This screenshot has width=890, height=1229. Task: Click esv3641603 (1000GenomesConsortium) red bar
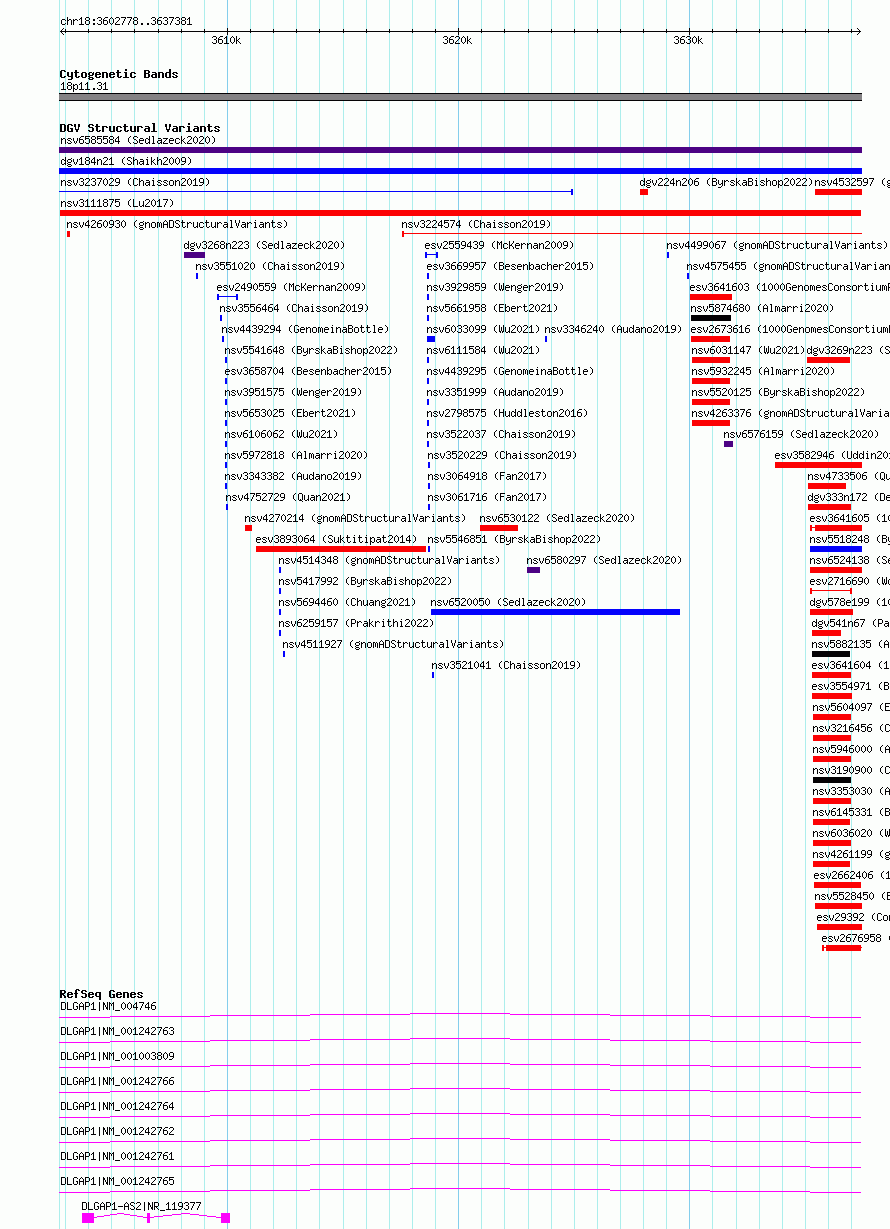click(711, 297)
